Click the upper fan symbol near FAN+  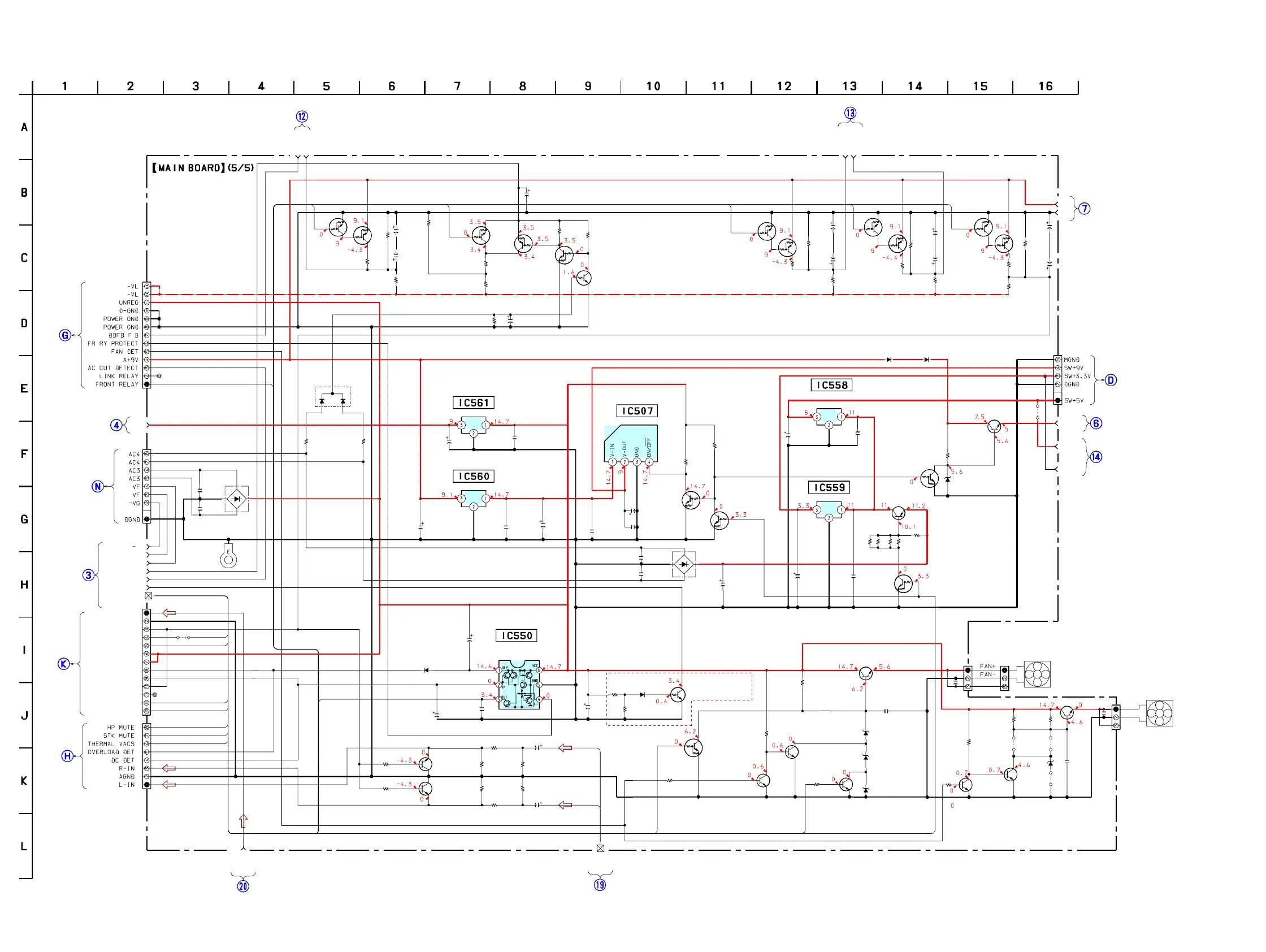[x=1037, y=674]
